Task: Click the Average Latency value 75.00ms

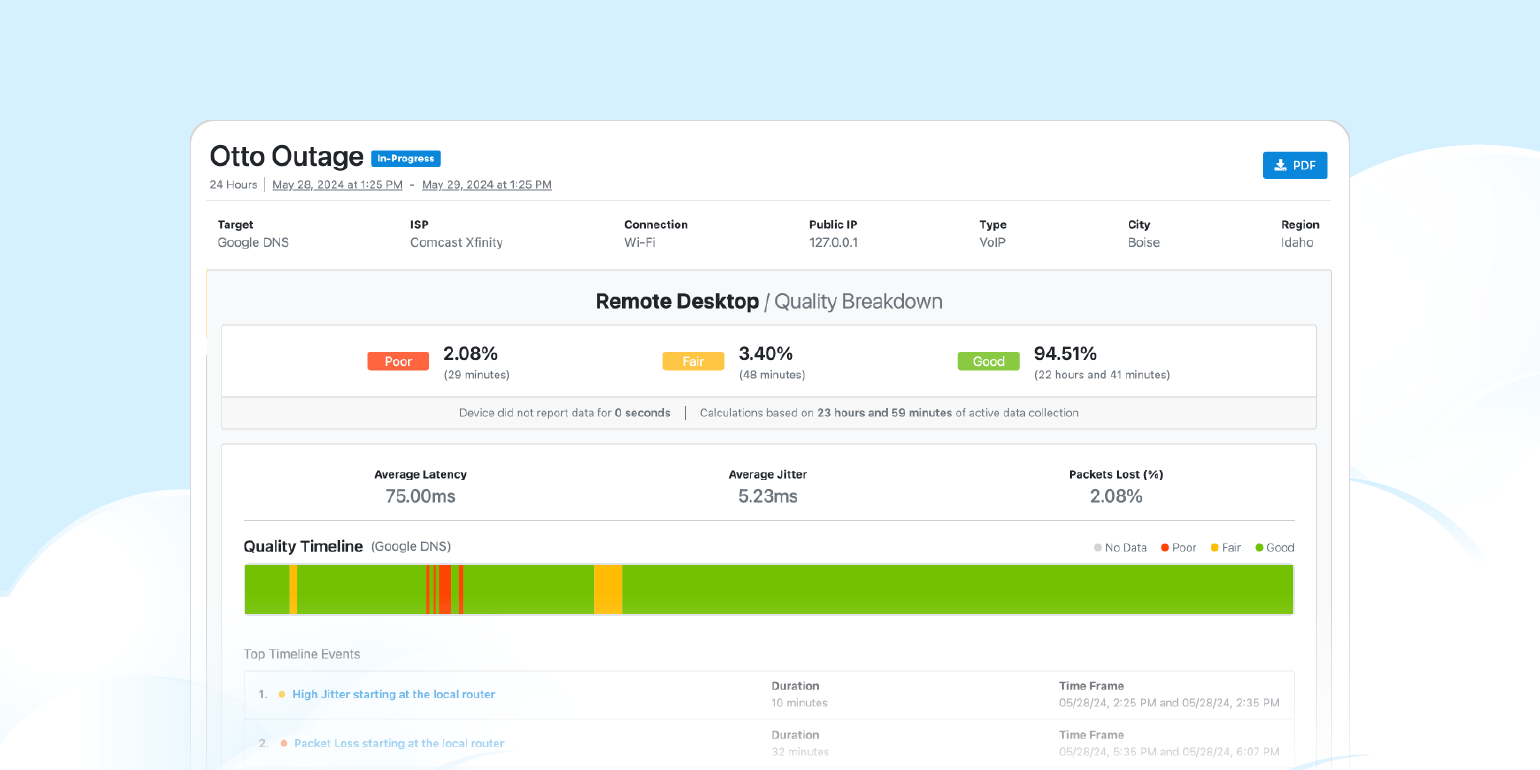Action: (x=420, y=496)
